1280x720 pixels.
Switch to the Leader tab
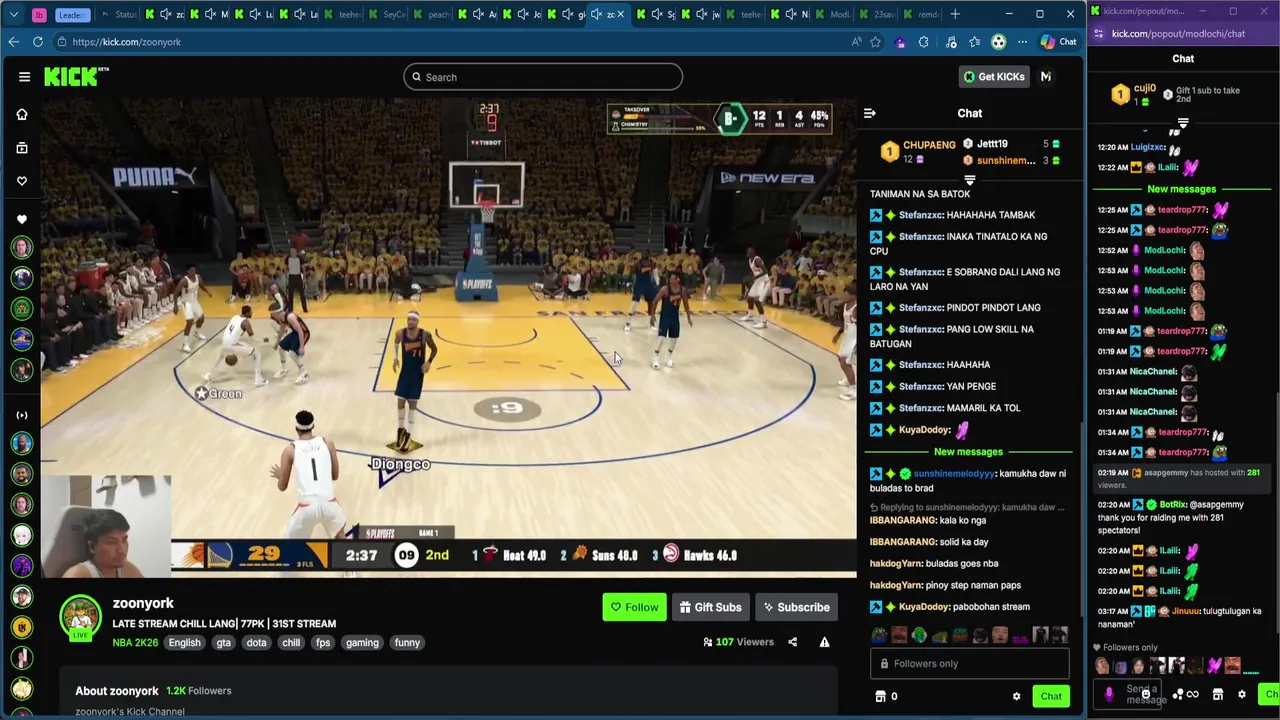coord(71,14)
